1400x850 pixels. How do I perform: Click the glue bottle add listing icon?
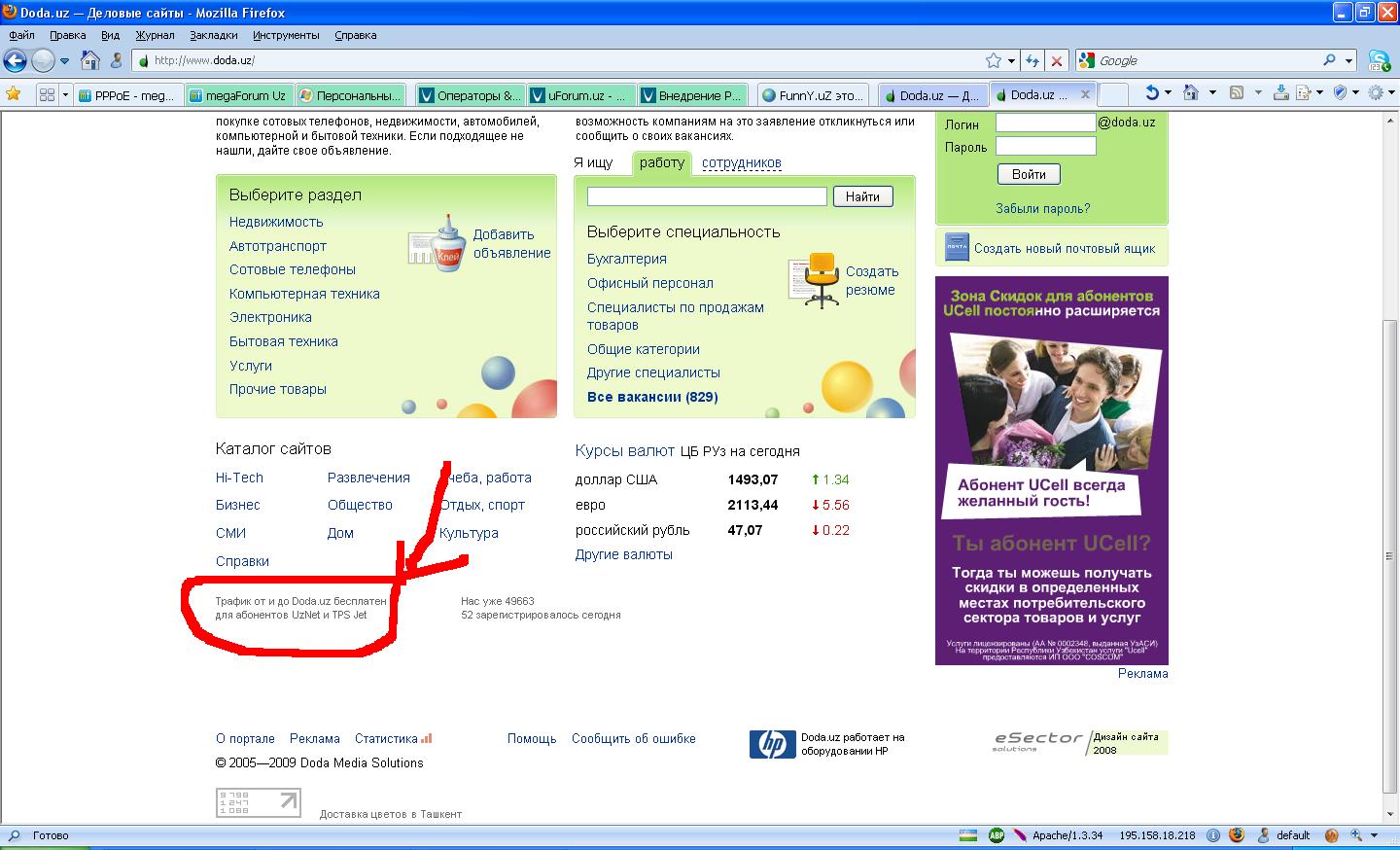(437, 243)
